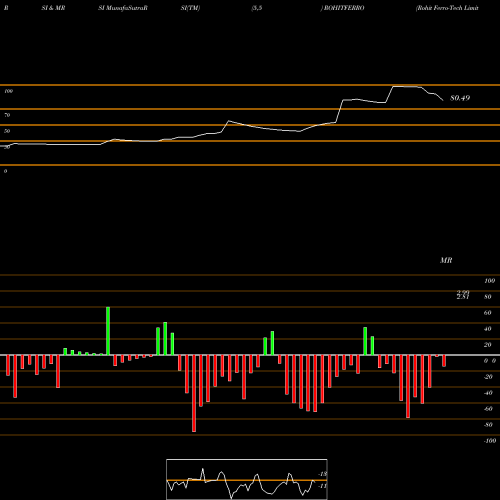Click the 60 label on the MR axis
This screenshot has width=500, height=500.
click(488, 313)
